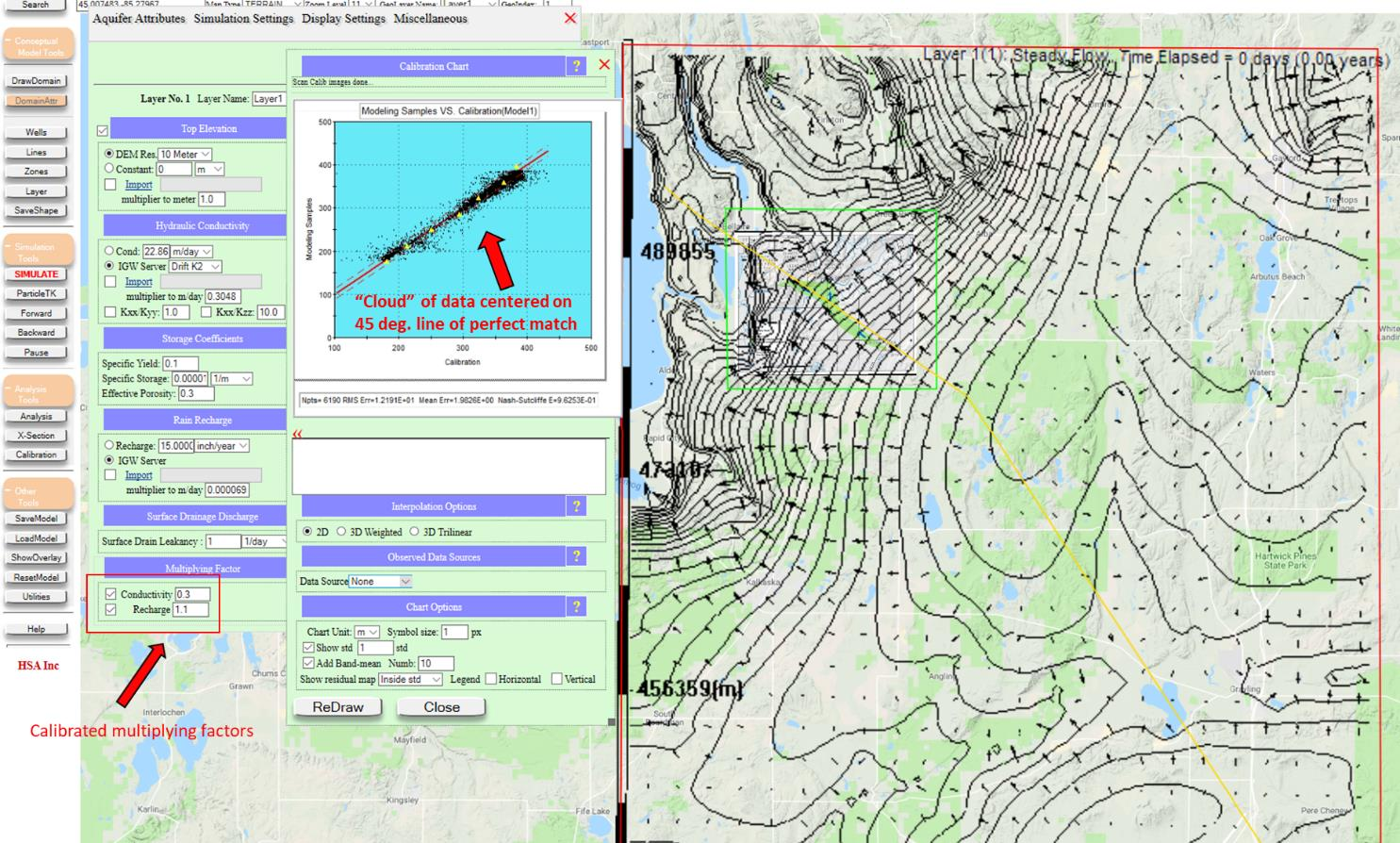Image resolution: width=1400 pixels, height=843 pixels.
Task: Click the Effective Porosity input field
Action: coord(196,393)
